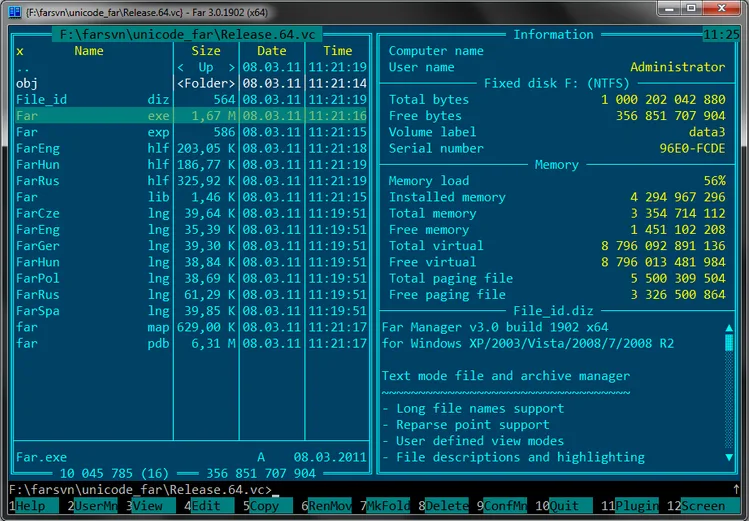The width and height of the screenshot is (749, 521).
Task: Select the highlighted Far exe file
Action: pyautogui.click(x=191, y=116)
